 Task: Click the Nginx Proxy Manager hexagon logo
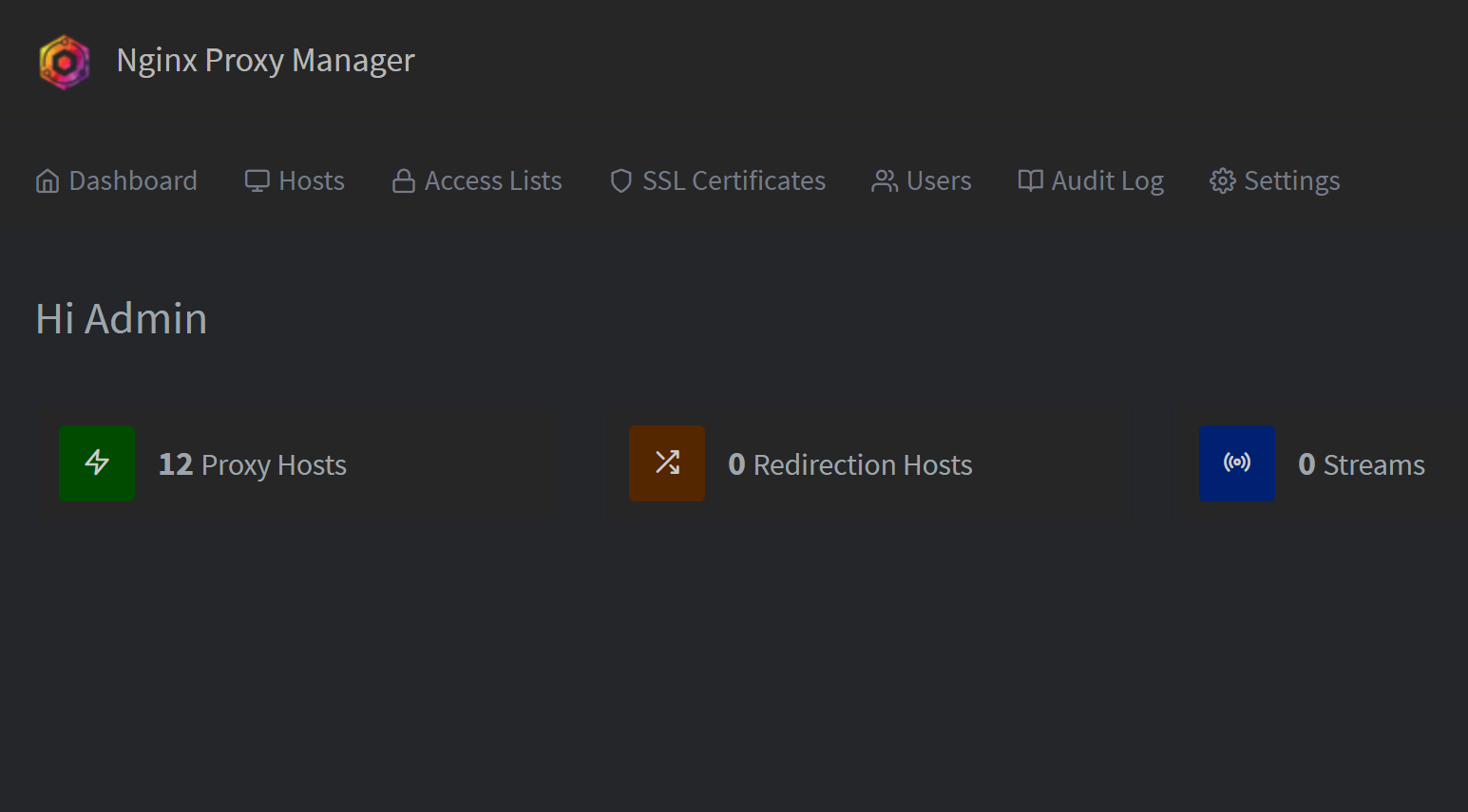click(65, 62)
